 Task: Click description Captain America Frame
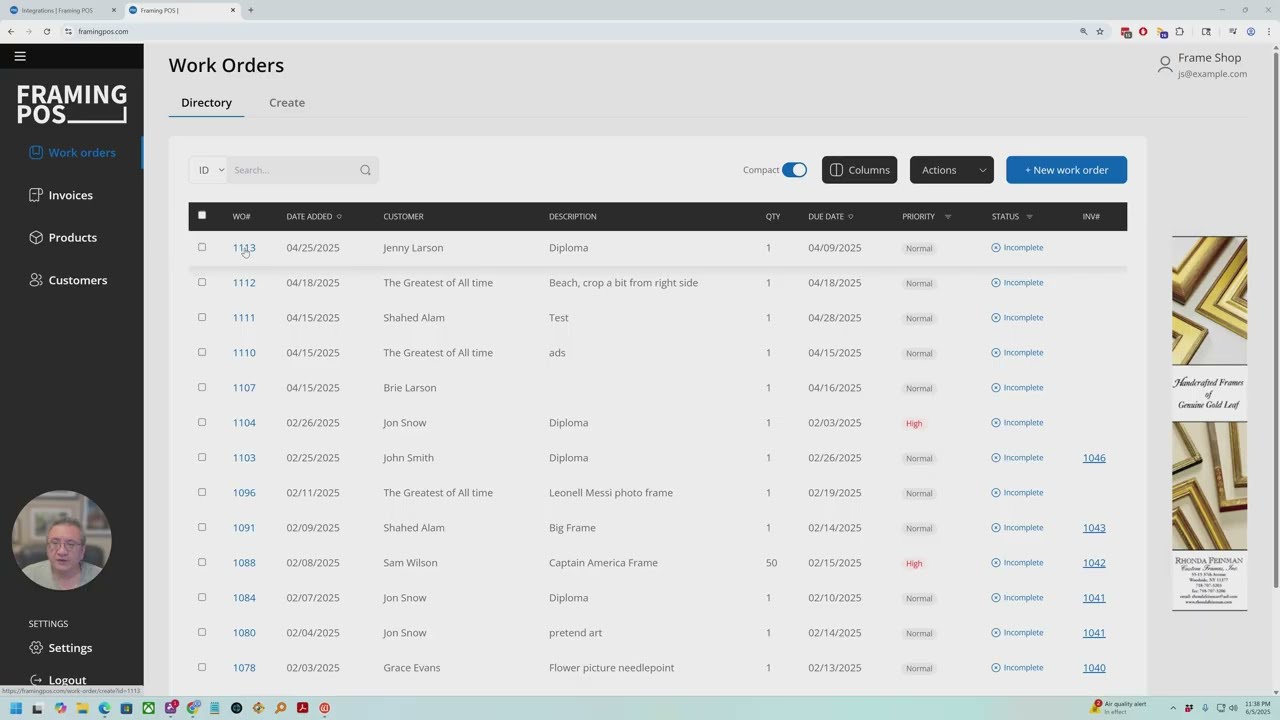tap(603, 563)
